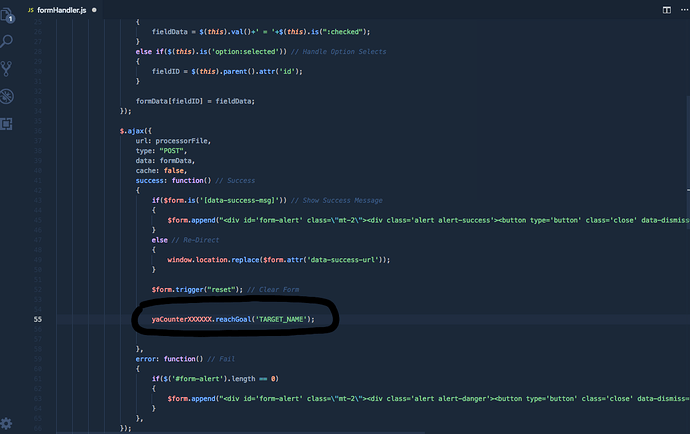Open the Search view magnifier icon
690x434 pixels.
pyautogui.click(x=8, y=42)
